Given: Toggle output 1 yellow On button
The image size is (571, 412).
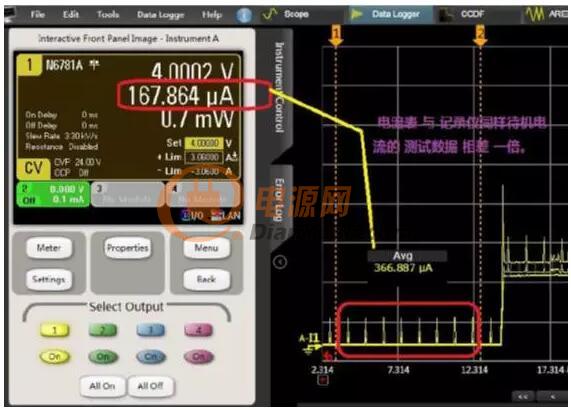Looking at the screenshot, I should pos(54,357).
